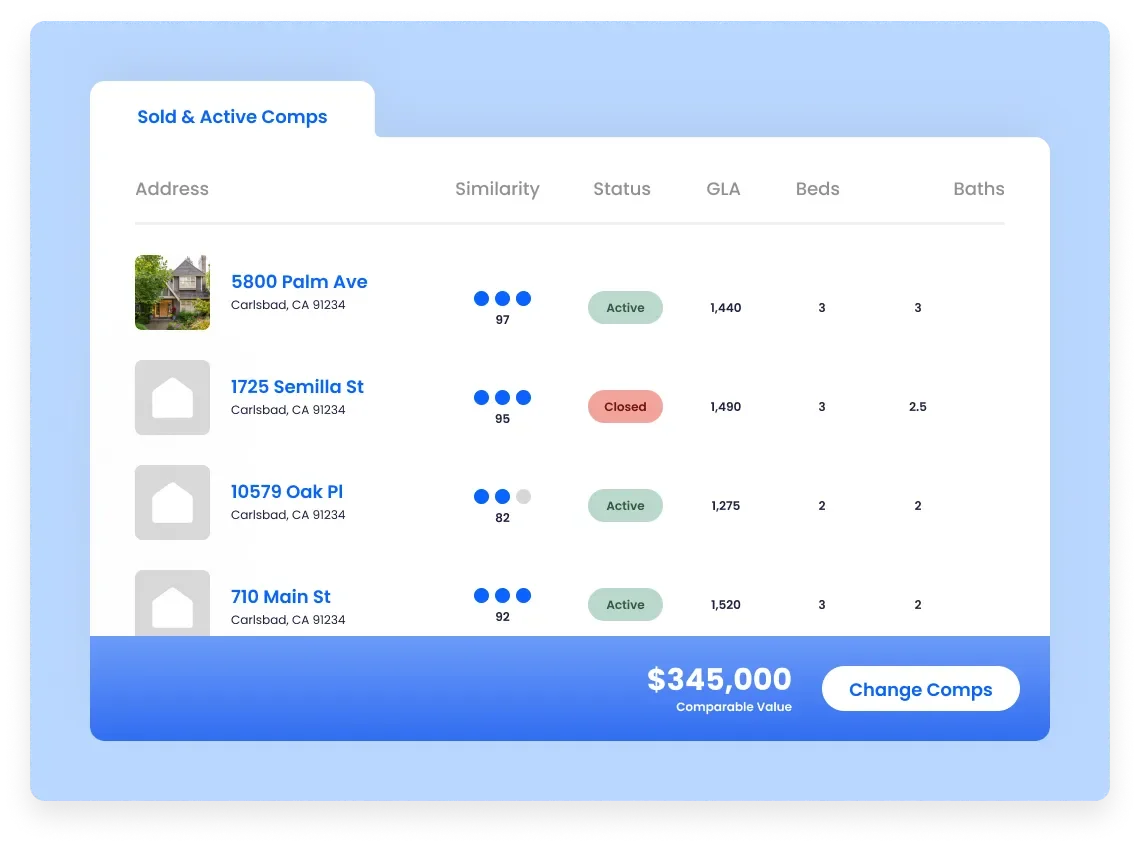
Task: Open the 5800 Palm Ave address link
Action: tap(299, 282)
